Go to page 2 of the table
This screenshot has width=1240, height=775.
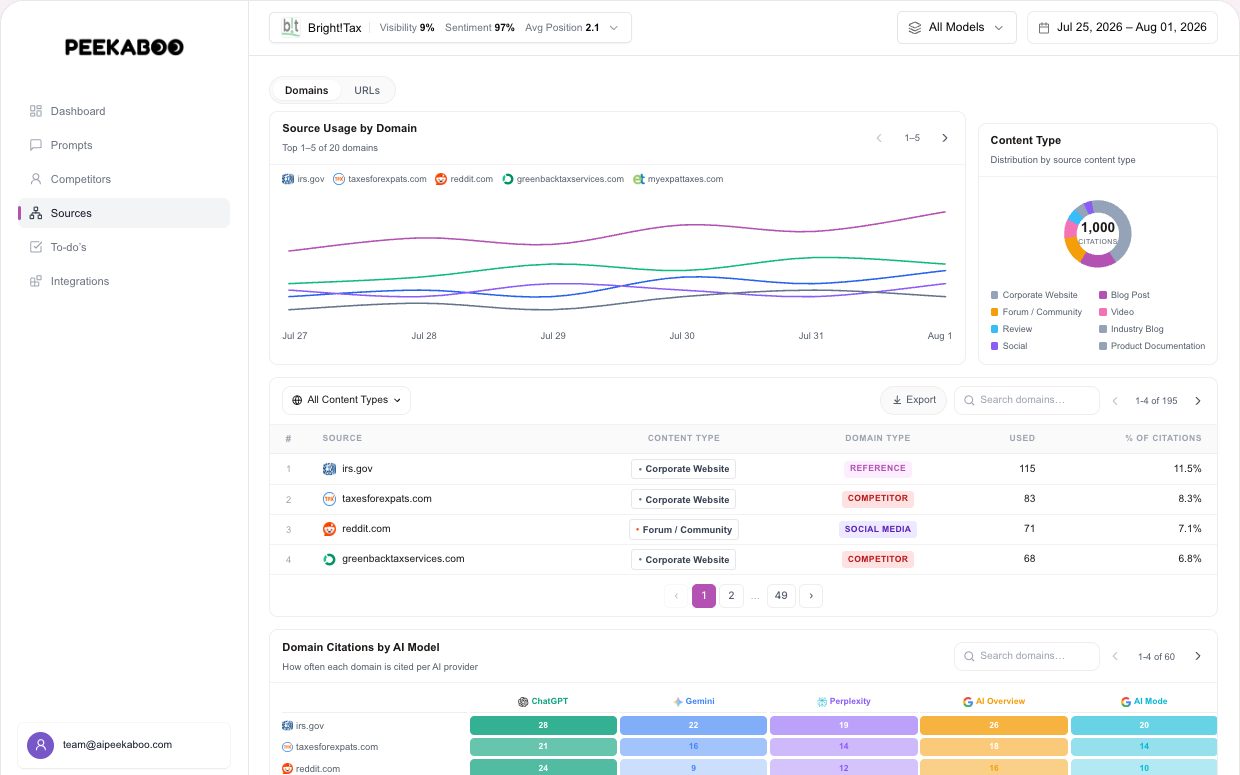[x=731, y=596]
